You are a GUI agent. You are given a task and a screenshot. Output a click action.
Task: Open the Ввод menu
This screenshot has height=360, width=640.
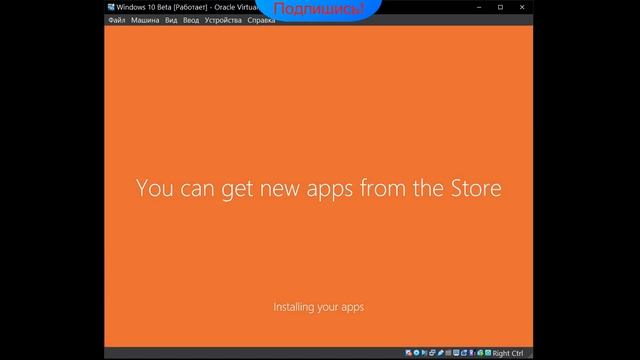(191, 20)
